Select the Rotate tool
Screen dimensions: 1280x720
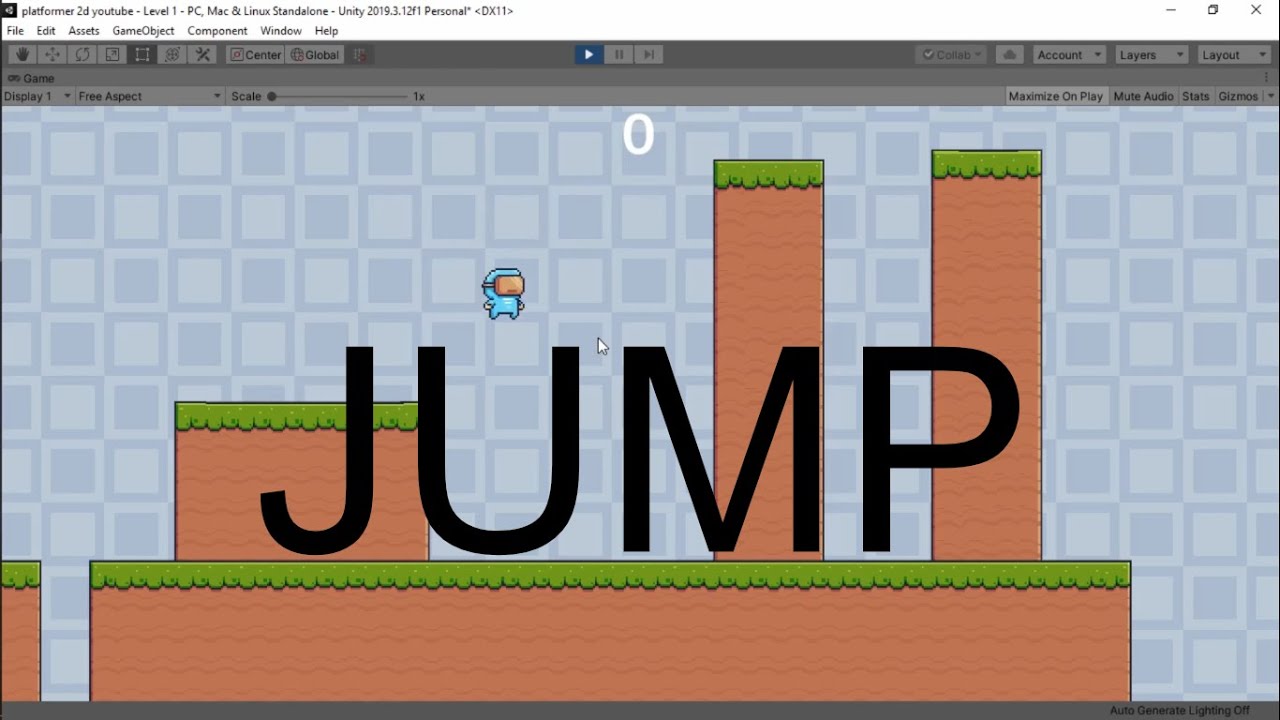pyautogui.click(x=82, y=55)
